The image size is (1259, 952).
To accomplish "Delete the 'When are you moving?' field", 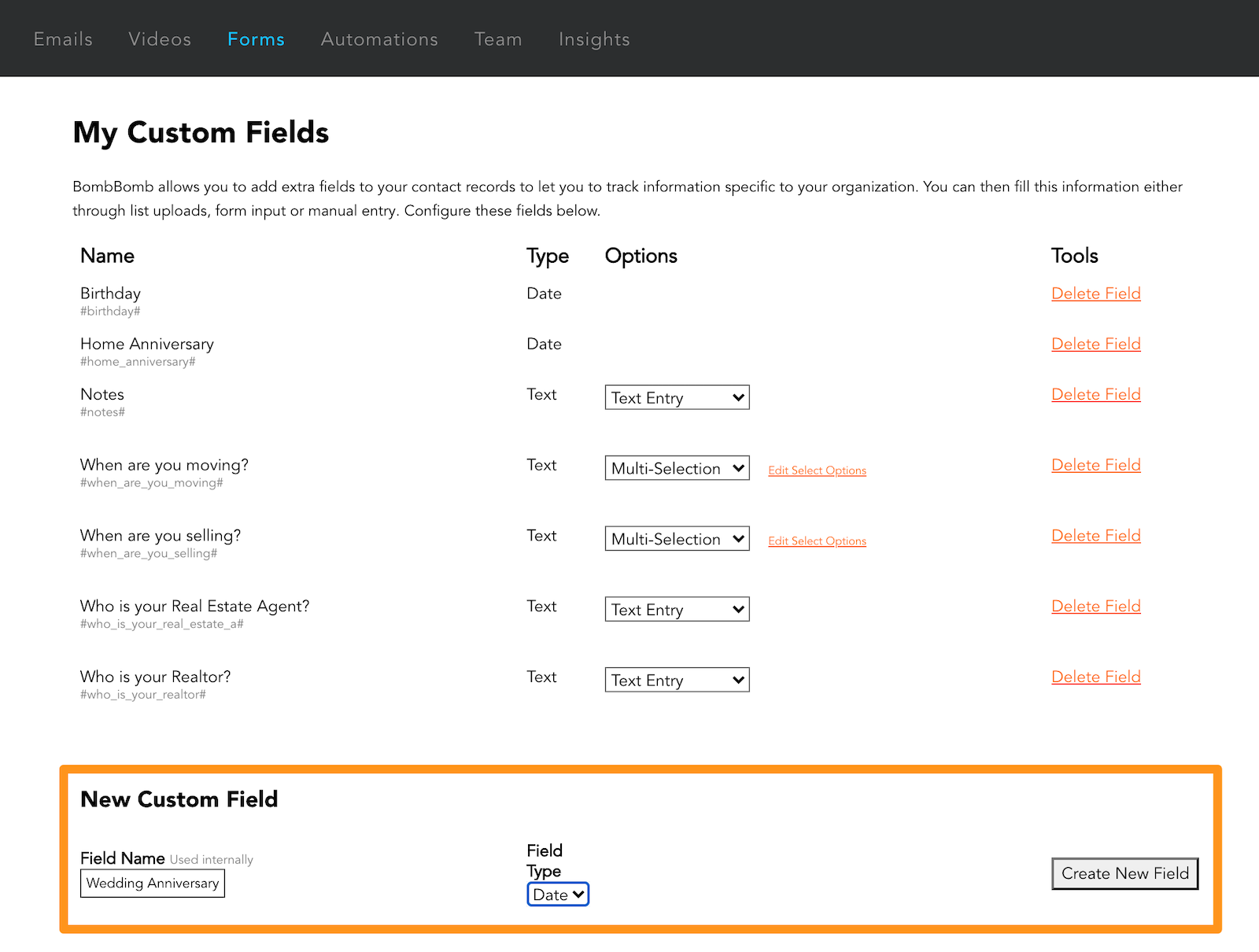I will 1095,465.
